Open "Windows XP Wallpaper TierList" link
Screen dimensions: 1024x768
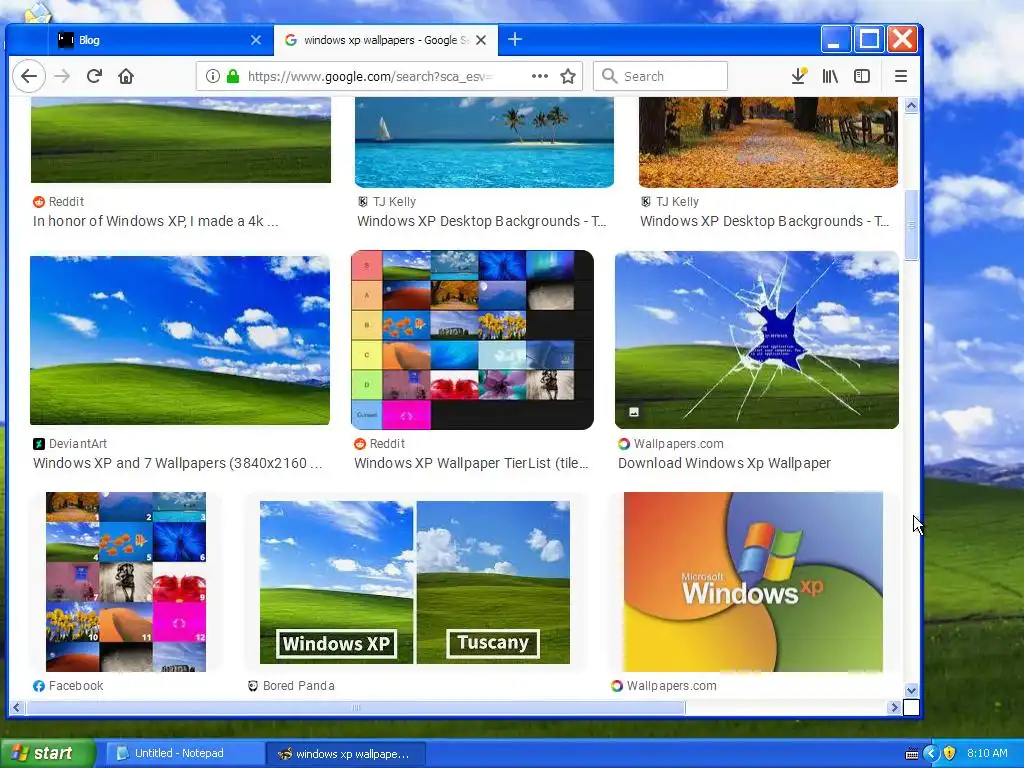click(x=471, y=463)
